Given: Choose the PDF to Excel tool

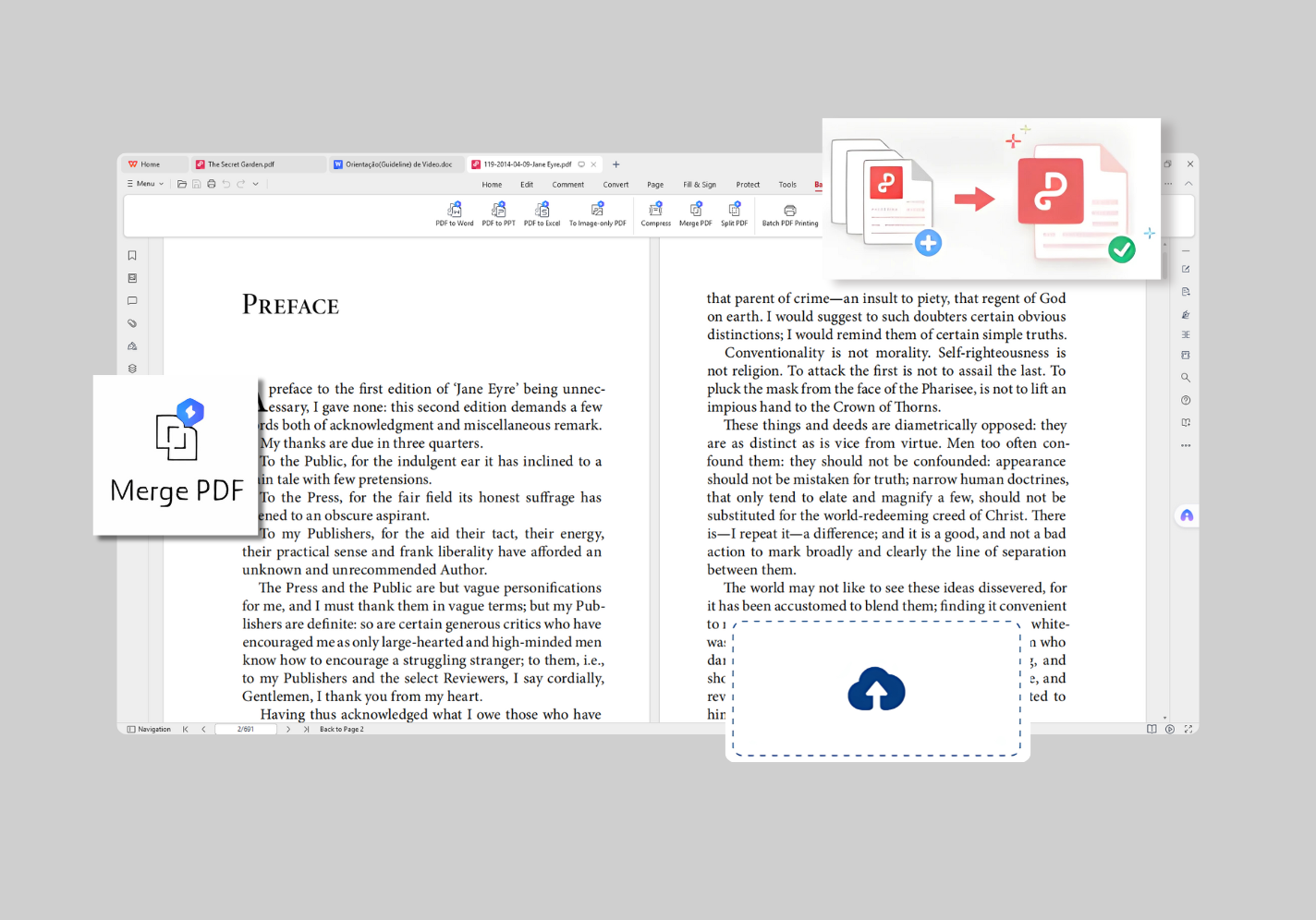Looking at the screenshot, I should tap(542, 214).
